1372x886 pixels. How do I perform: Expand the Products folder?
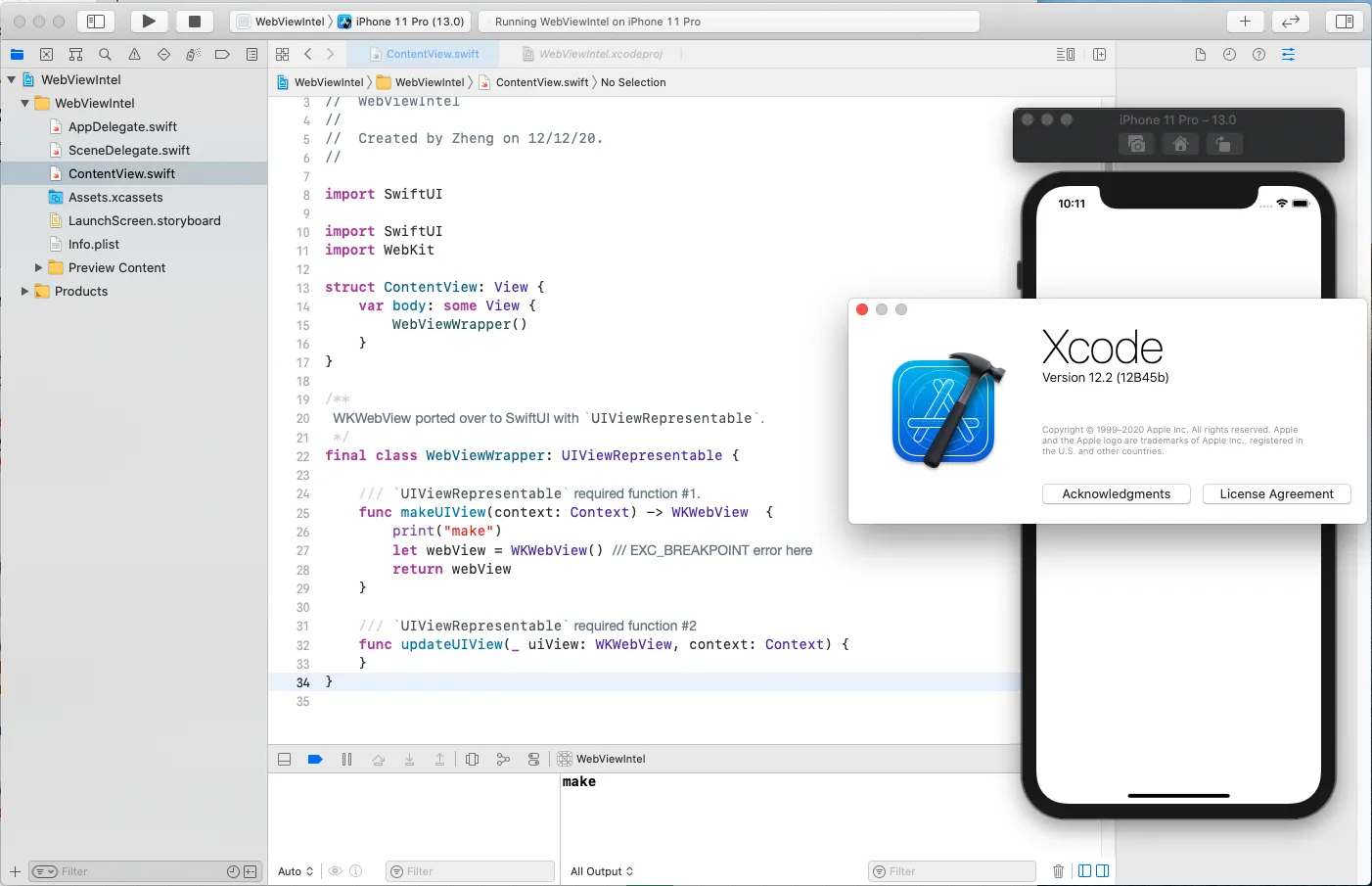(24, 291)
